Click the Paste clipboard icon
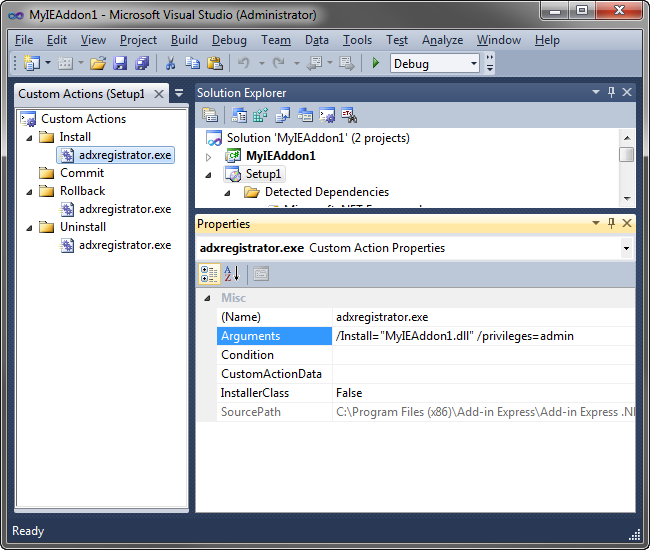The image size is (650, 550). coord(215,63)
